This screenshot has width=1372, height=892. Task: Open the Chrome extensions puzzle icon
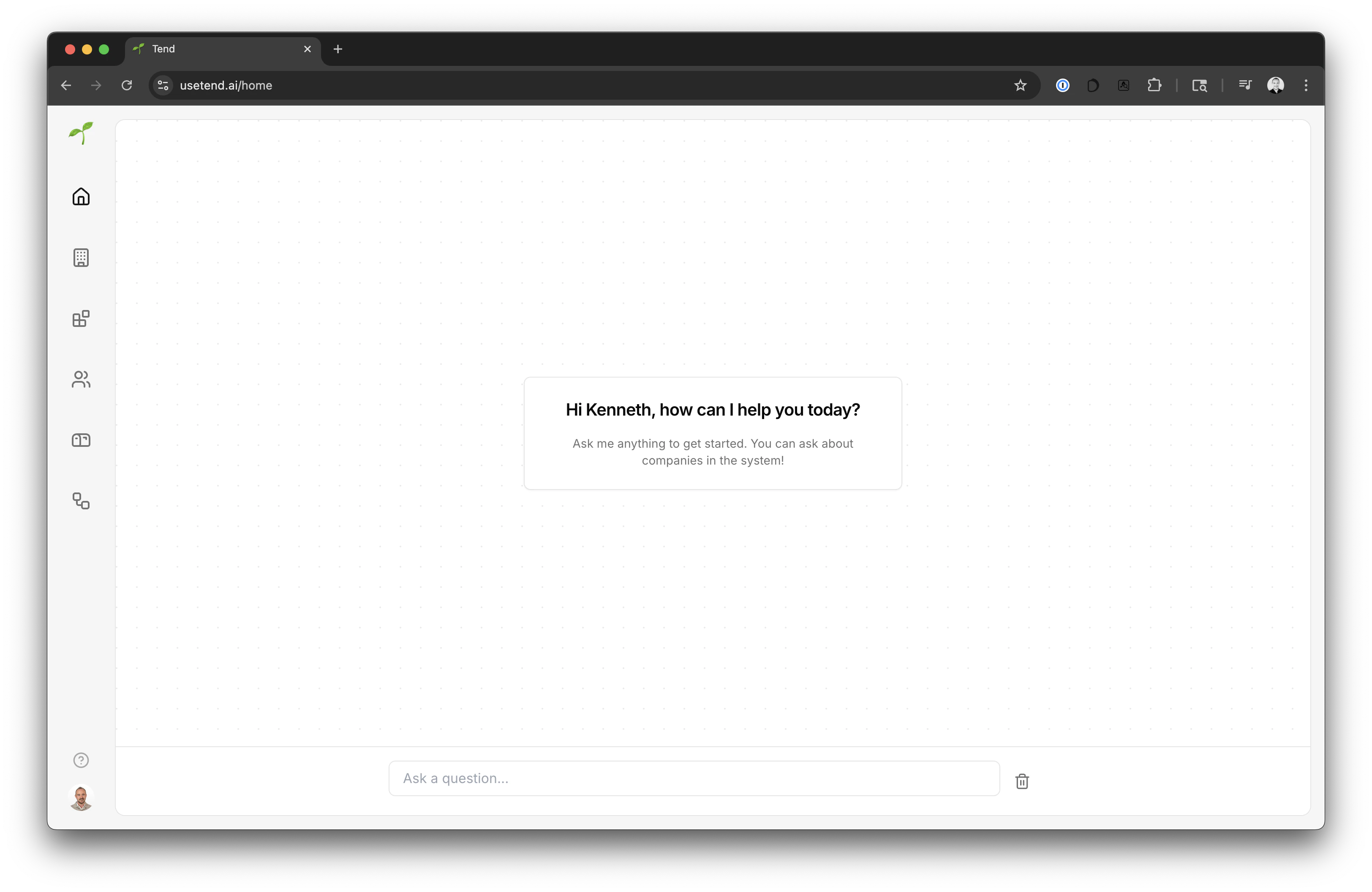point(1155,85)
